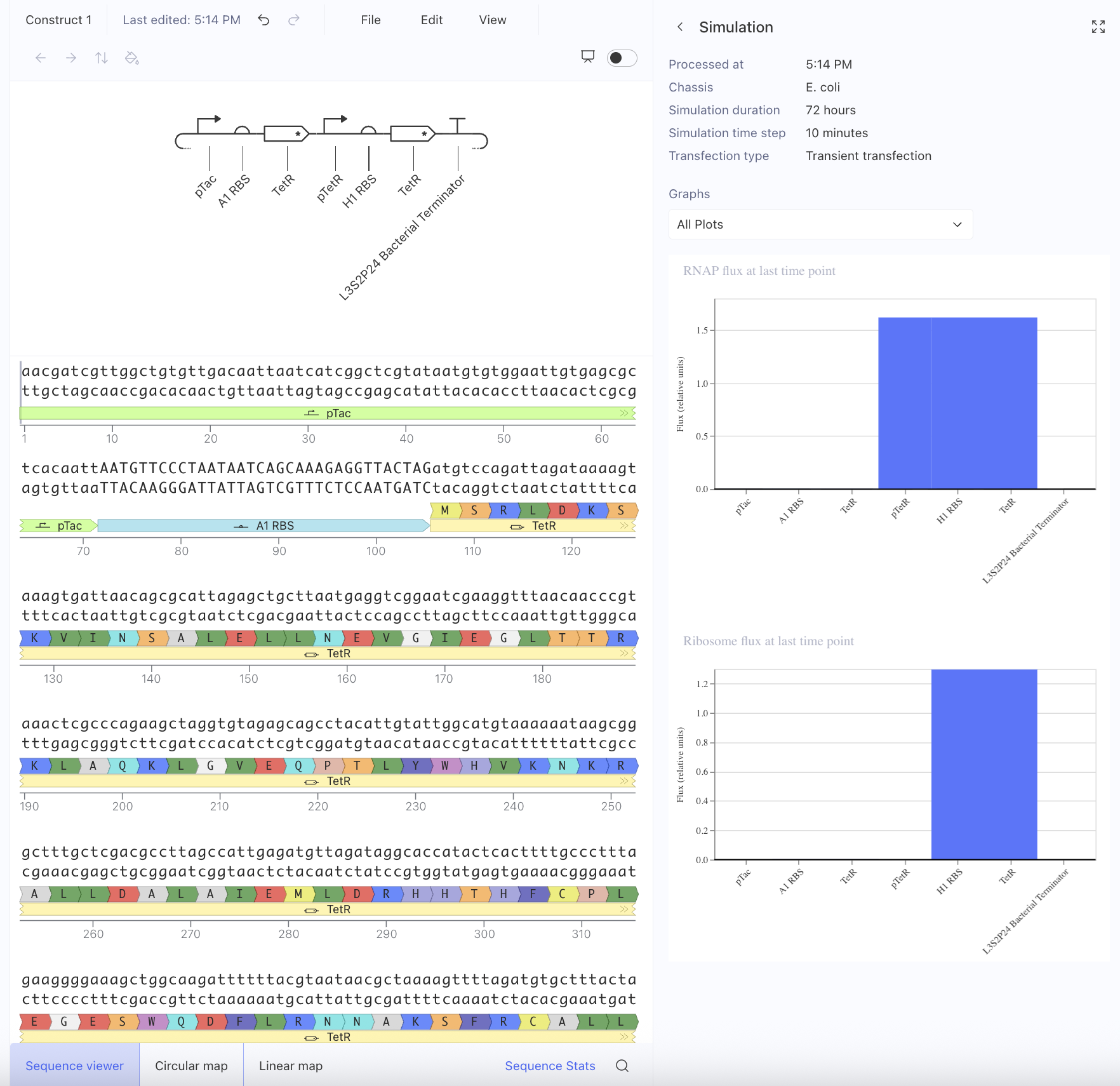The width and height of the screenshot is (1120, 1086).
Task: Click the reverse sequence arrows icon
Action: 102,58
